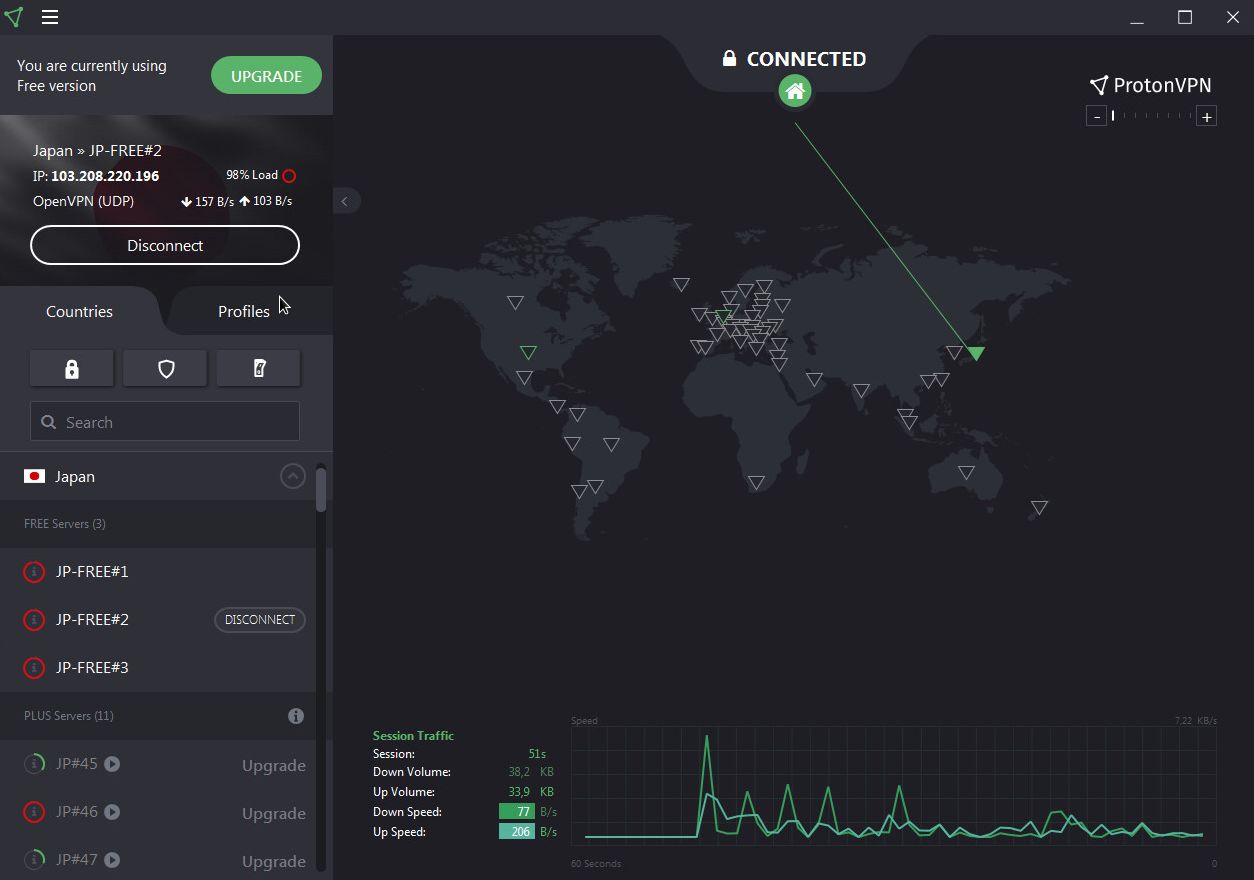Click the New Zealand server marker
The height and width of the screenshot is (880, 1254).
pos(1039,507)
